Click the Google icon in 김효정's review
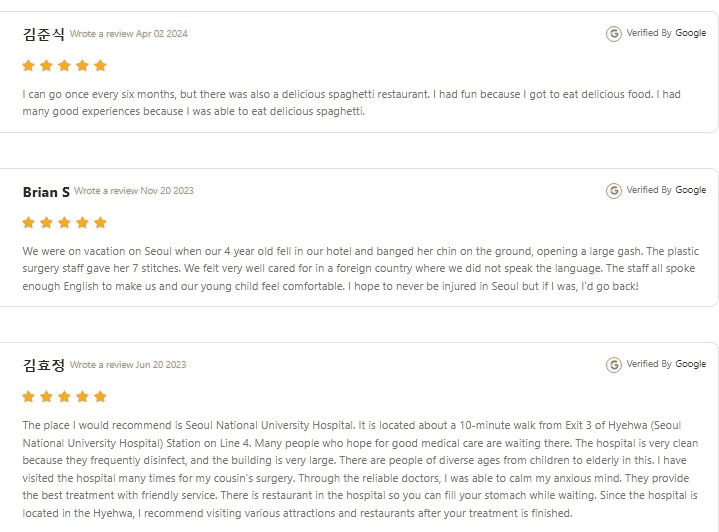Viewport: 719px width, 532px height. click(614, 365)
